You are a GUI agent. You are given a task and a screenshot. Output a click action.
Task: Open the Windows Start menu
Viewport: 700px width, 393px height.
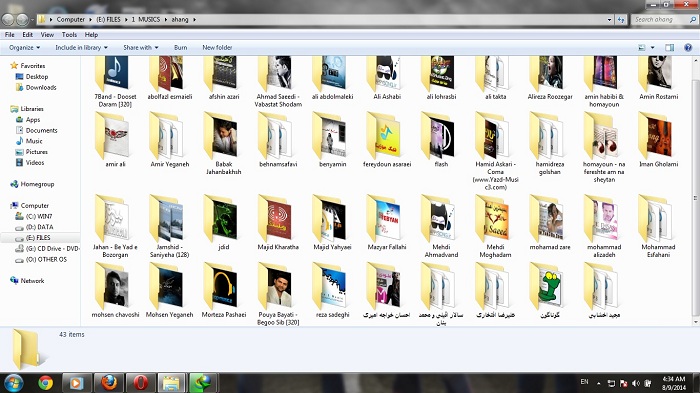[14, 383]
